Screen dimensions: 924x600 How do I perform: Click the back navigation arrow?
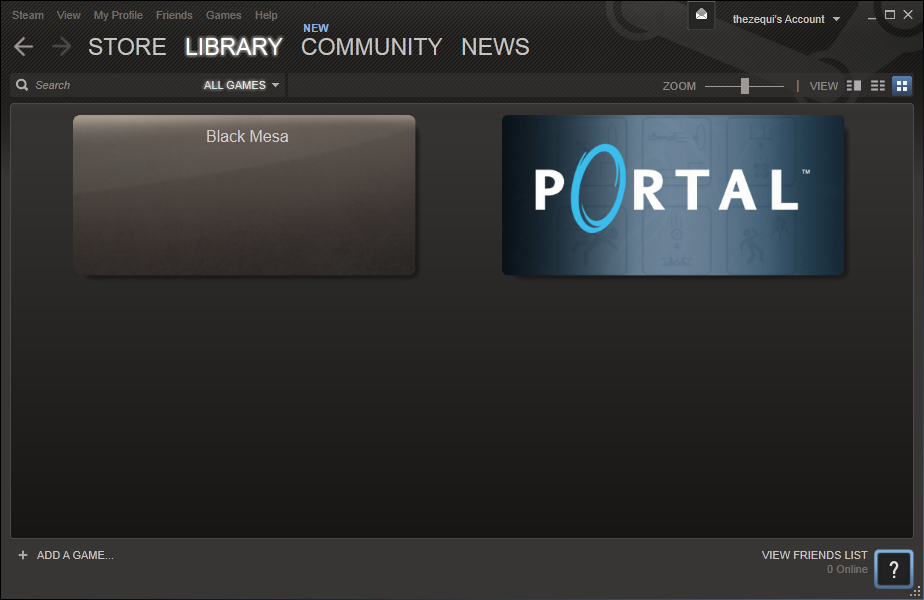tap(23, 47)
